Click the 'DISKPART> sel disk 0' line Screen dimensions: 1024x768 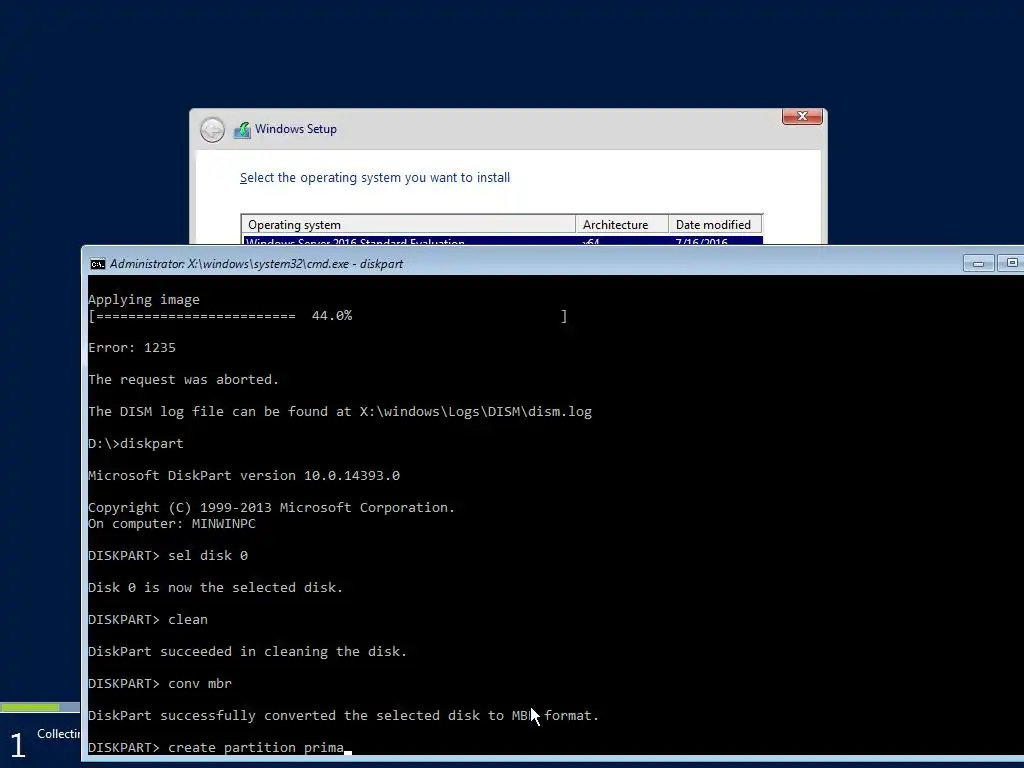tap(168, 556)
